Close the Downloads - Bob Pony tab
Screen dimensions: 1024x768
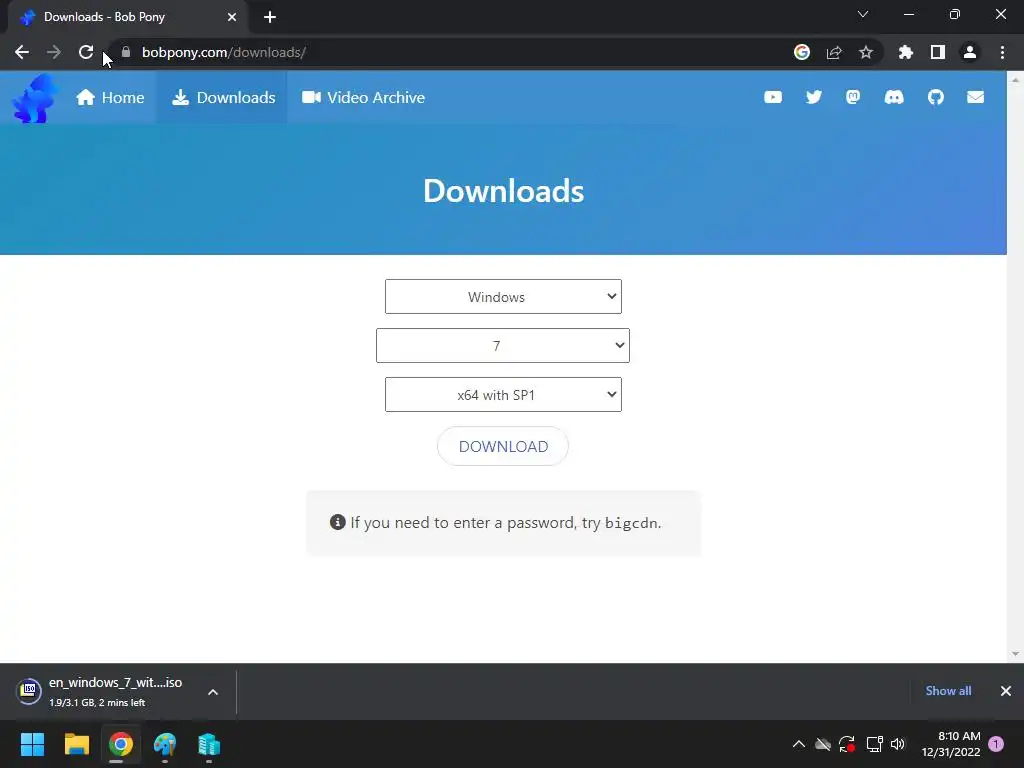click(232, 17)
